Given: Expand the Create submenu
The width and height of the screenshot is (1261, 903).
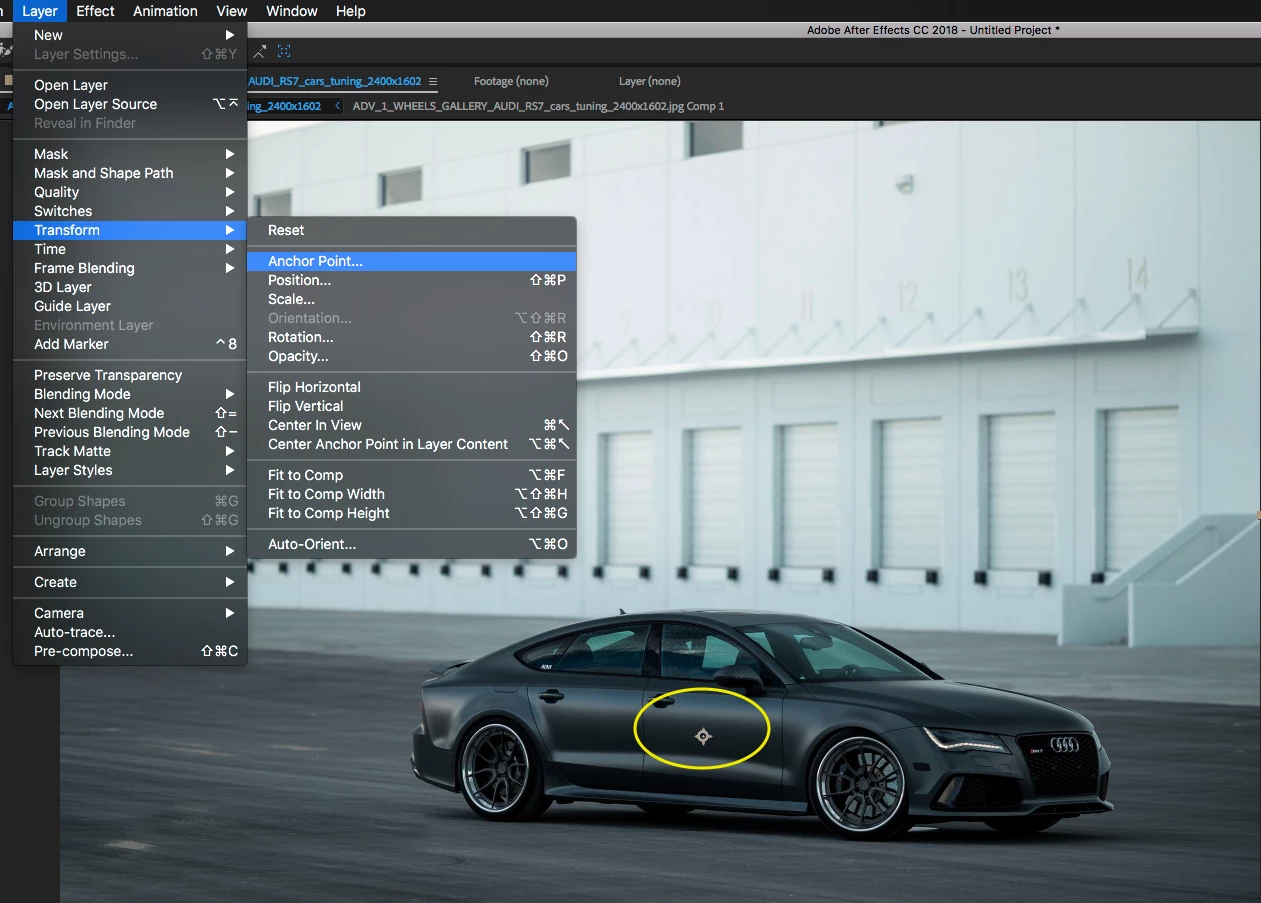Looking at the screenshot, I should click(x=130, y=582).
